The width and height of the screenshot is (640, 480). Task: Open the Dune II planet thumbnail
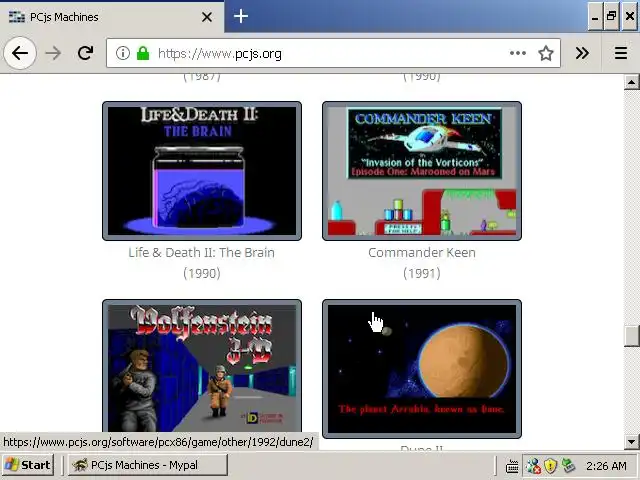[422, 369]
